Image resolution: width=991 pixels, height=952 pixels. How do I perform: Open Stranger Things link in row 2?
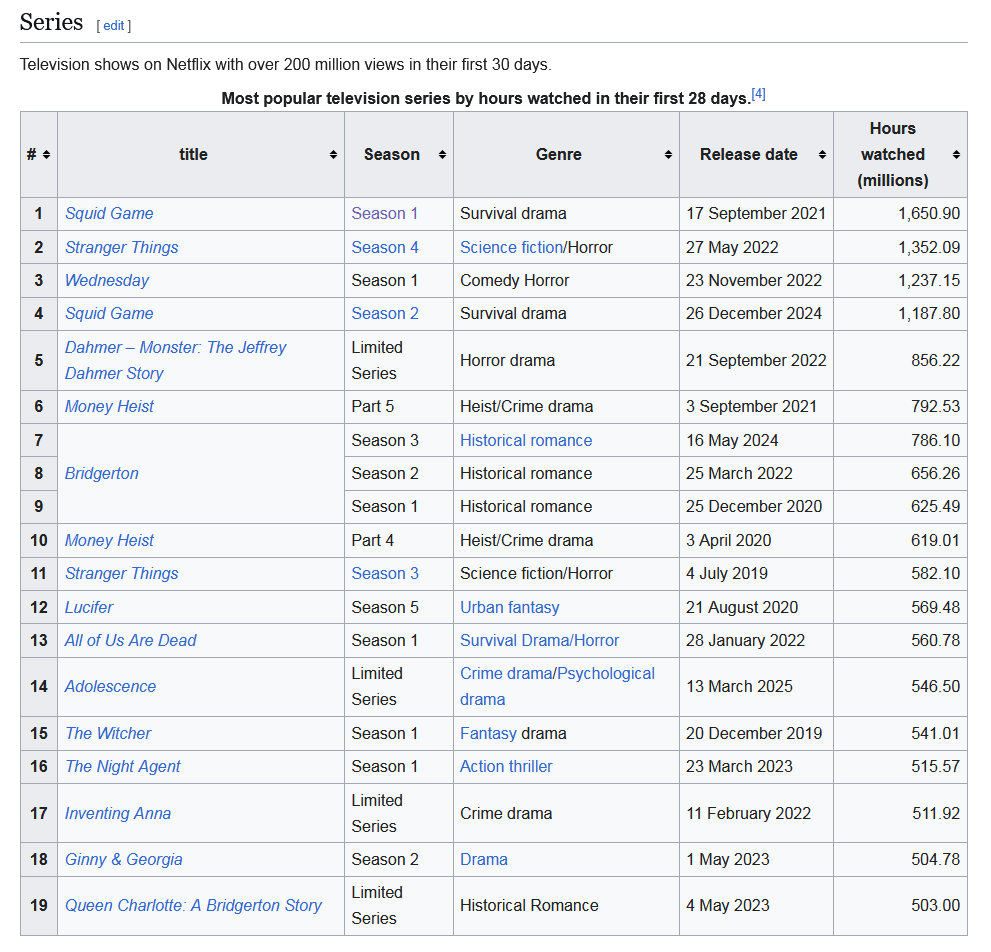pos(121,247)
